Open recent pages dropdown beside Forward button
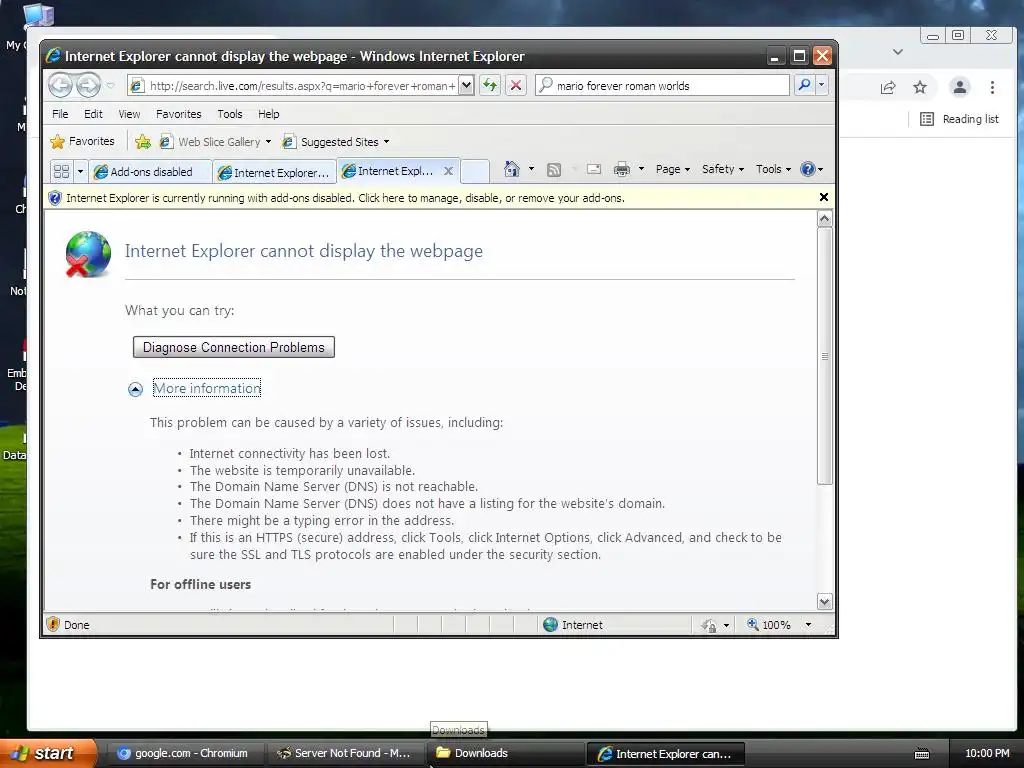Screen dimensions: 1024x768 coord(110,86)
